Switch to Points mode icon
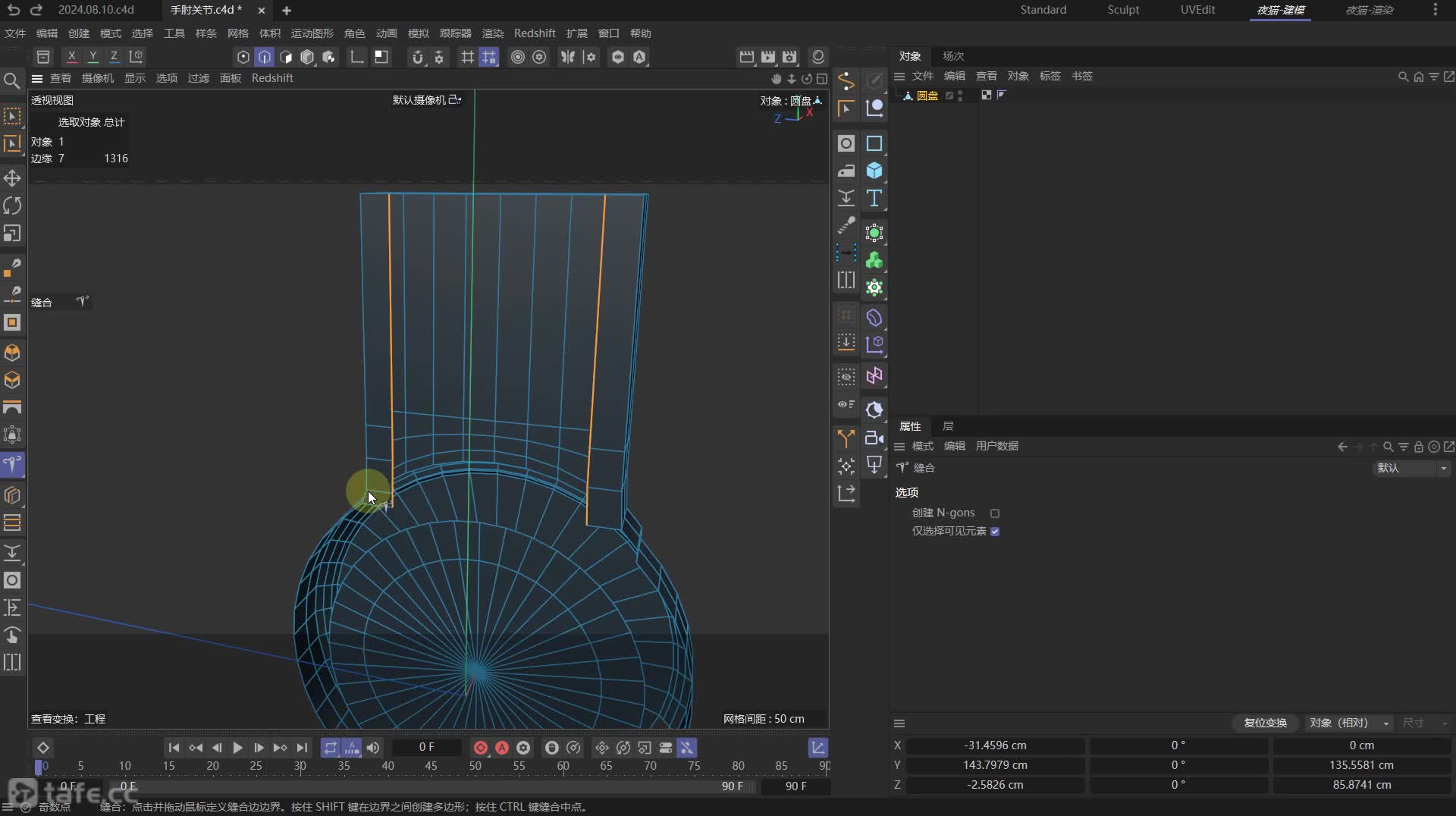This screenshot has width=1456, height=816. coord(243,57)
